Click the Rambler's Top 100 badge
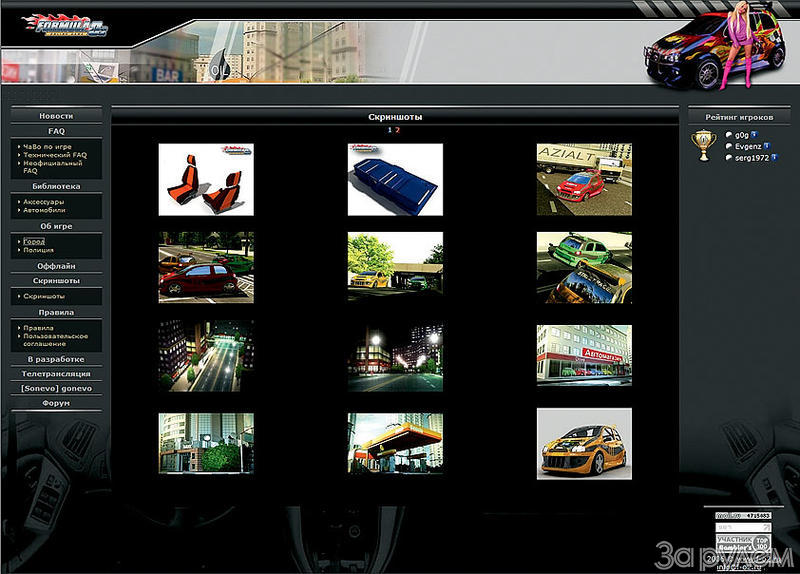The width and height of the screenshot is (800, 574). pos(743,545)
